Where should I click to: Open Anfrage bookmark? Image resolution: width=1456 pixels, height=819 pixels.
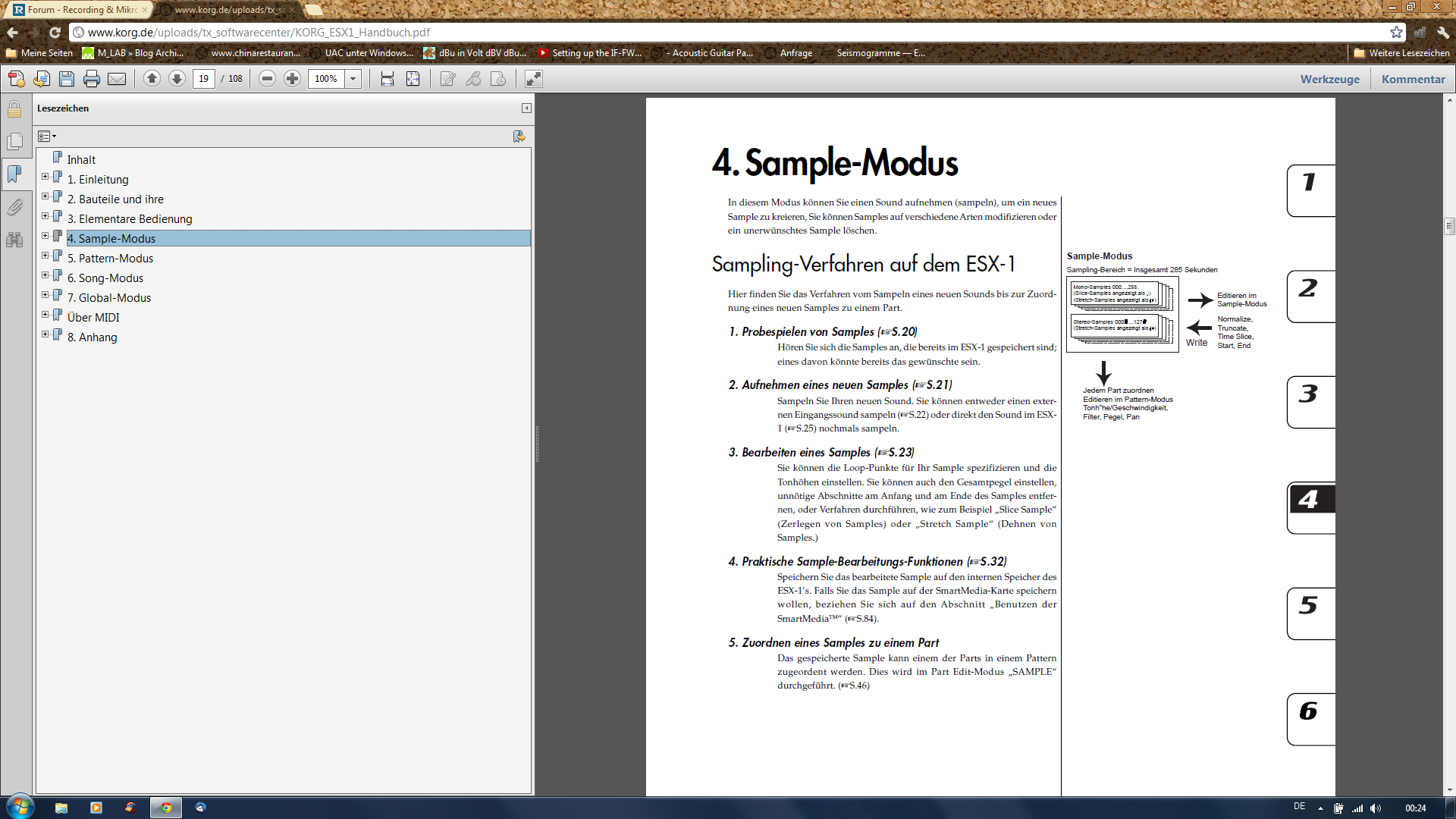pos(789,53)
